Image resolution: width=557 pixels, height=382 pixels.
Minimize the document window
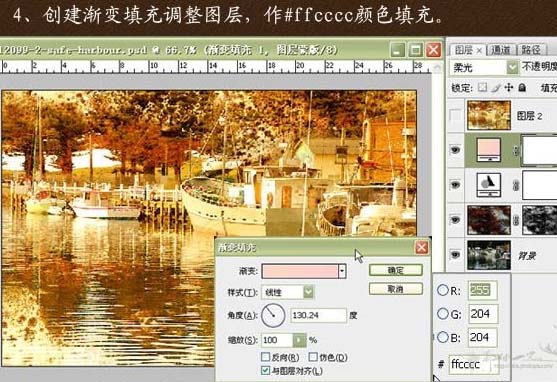397,50
